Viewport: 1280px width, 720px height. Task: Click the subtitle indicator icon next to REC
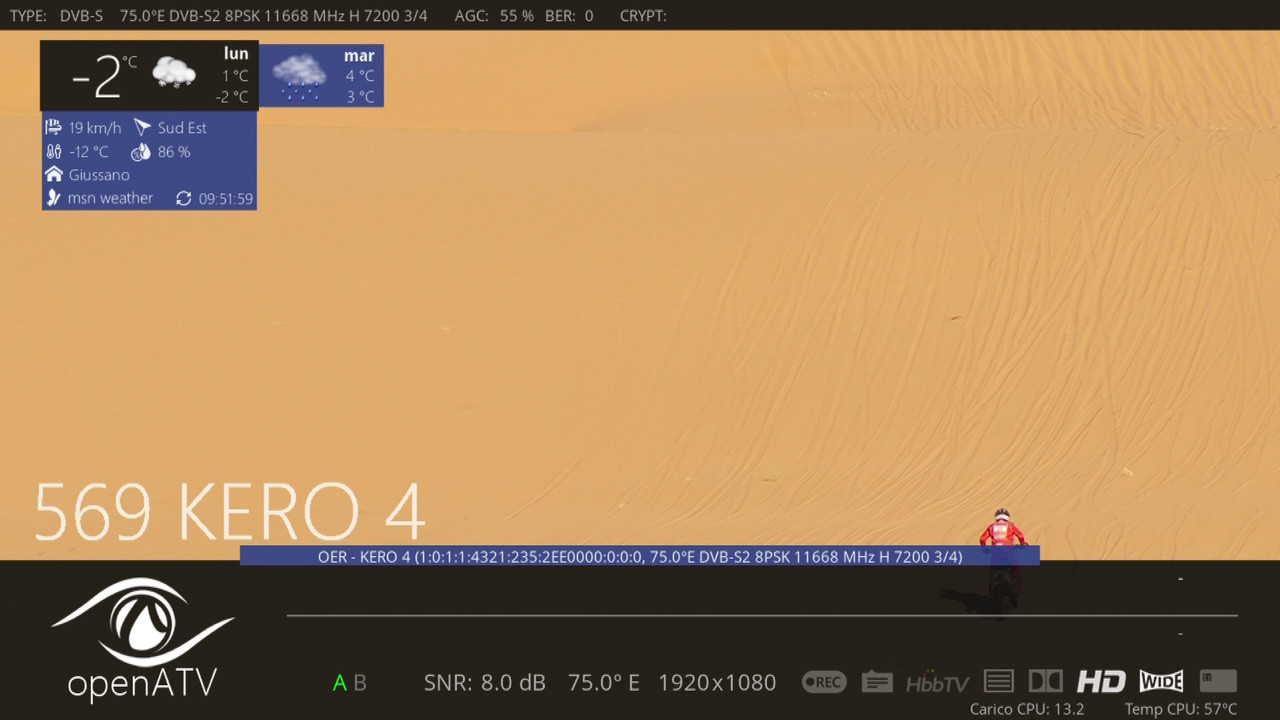pyautogui.click(x=877, y=681)
